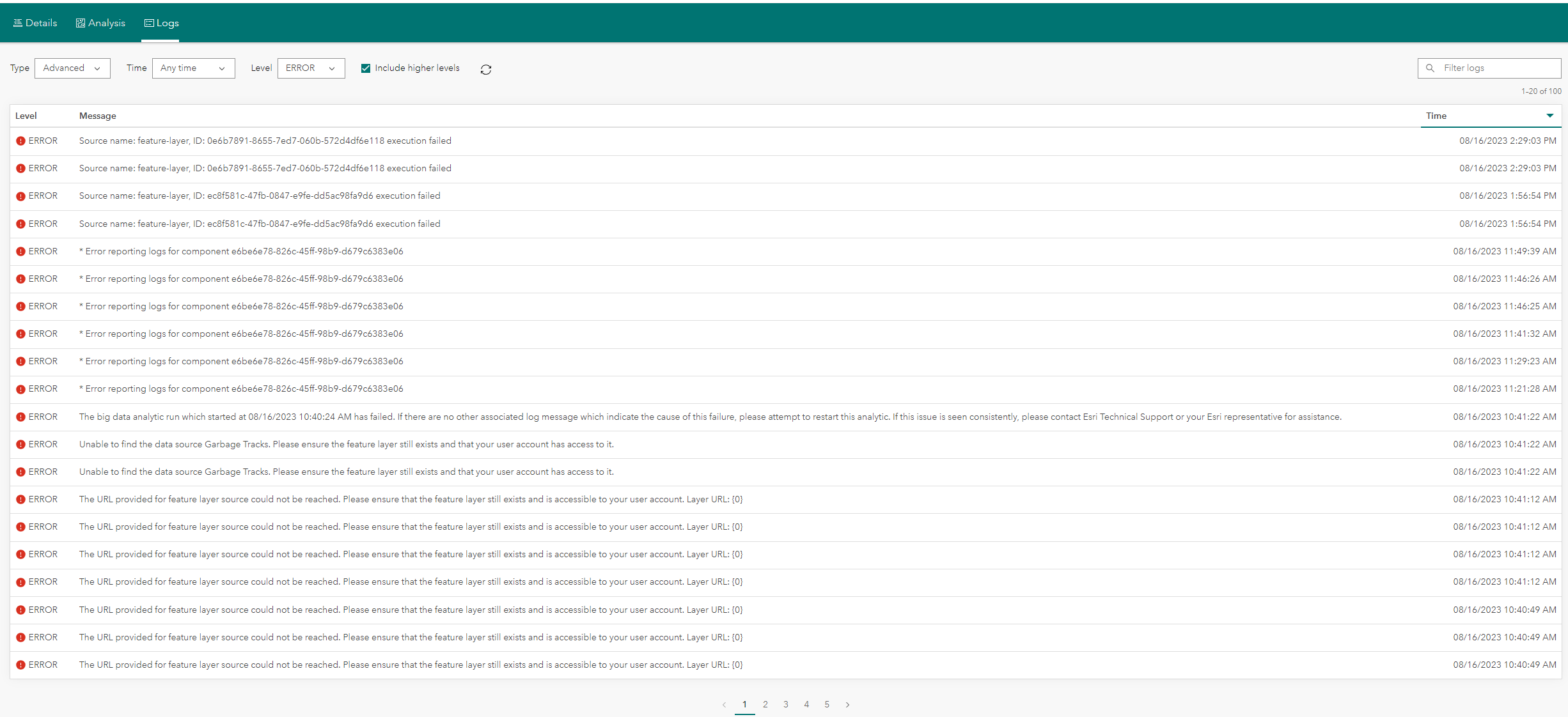The image size is (1568, 717).
Task: Open the Type dropdown showing Advanced
Action: coord(72,68)
